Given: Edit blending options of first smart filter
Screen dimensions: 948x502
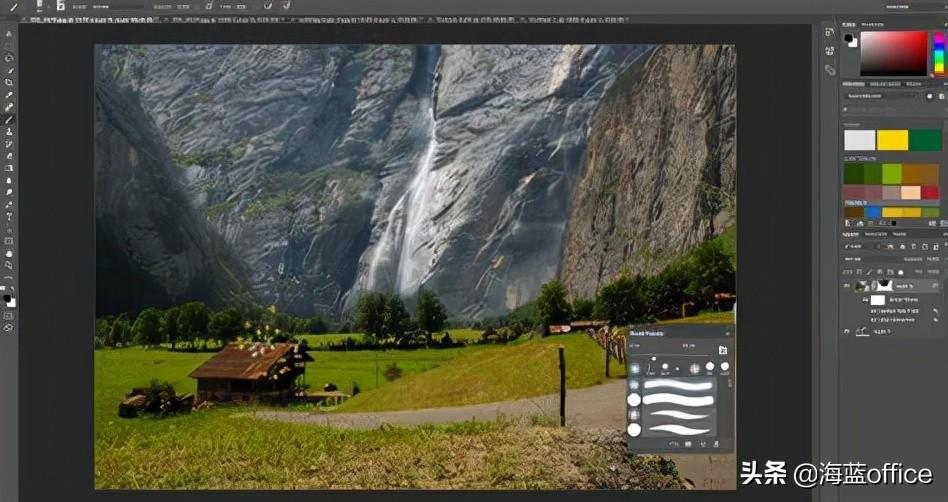Looking at the screenshot, I should (x=937, y=311).
